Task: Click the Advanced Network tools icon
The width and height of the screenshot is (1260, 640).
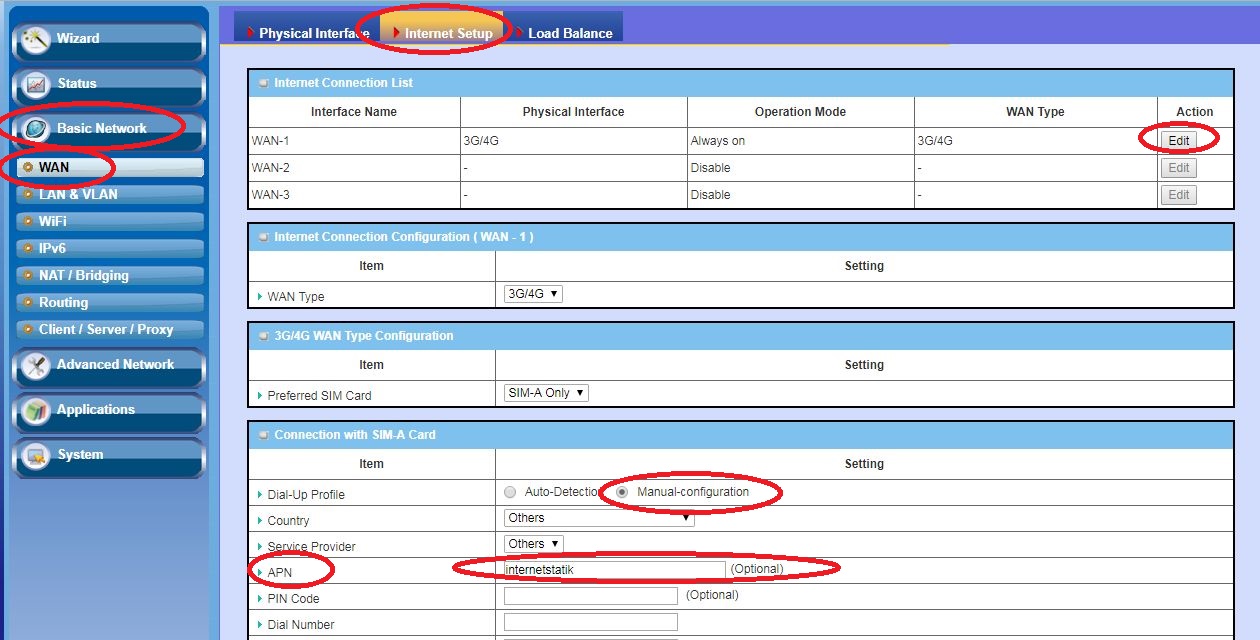Action: point(36,365)
